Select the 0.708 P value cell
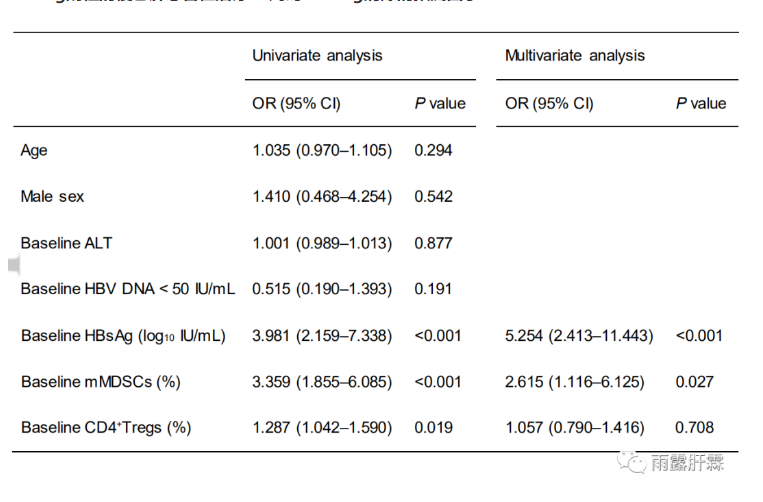The width and height of the screenshot is (763, 502). pos(695,428)
